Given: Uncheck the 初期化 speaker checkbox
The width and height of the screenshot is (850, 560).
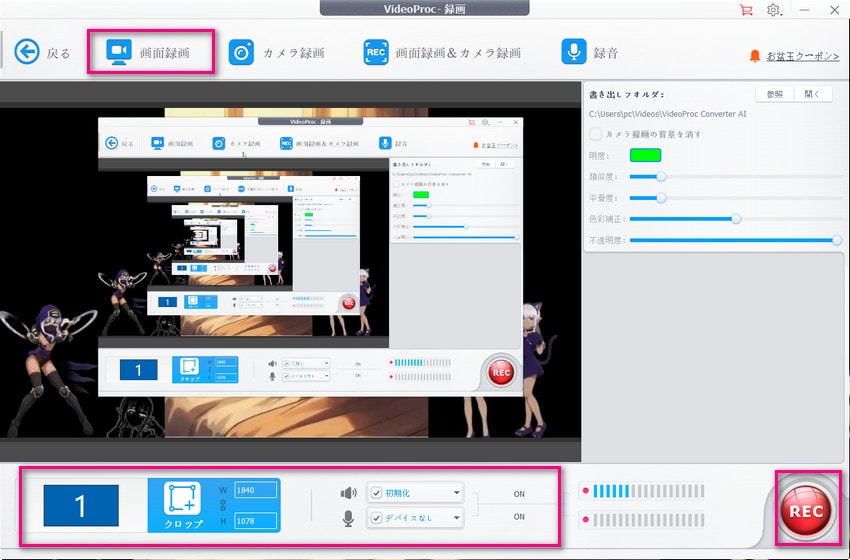Looking at the screenshot, I should [x=376, y=493].
